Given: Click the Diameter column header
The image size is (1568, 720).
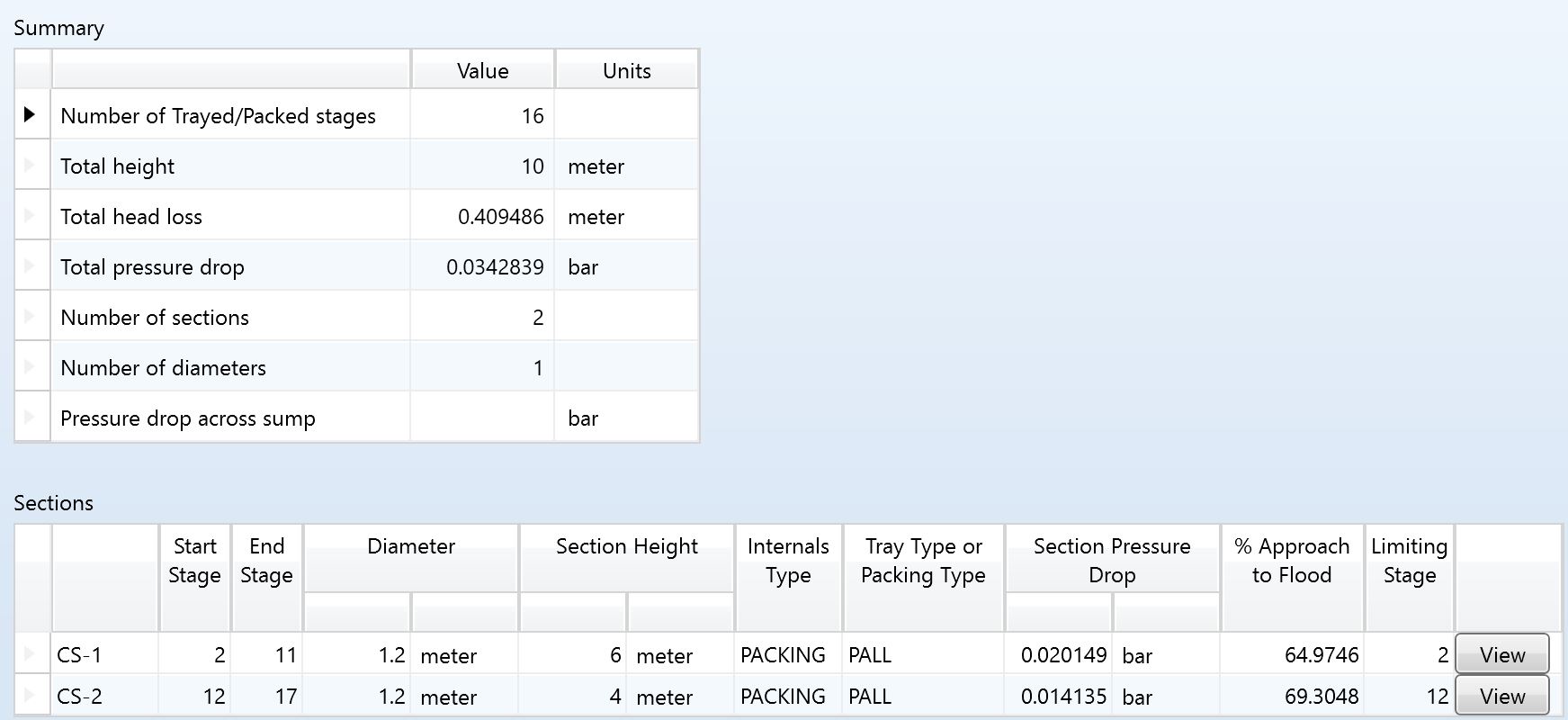Looking at the screenshot, I should point(411,546).
